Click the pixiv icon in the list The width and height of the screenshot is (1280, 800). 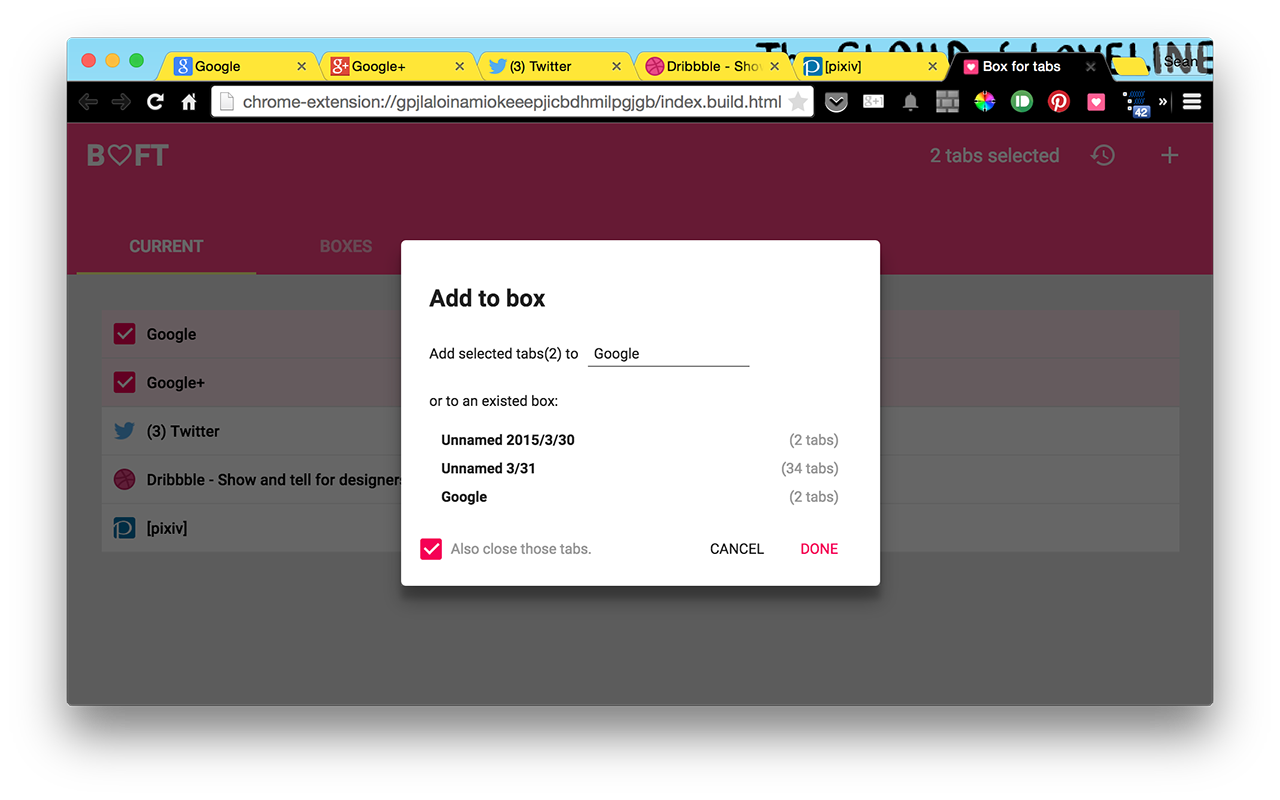point(124,528)
